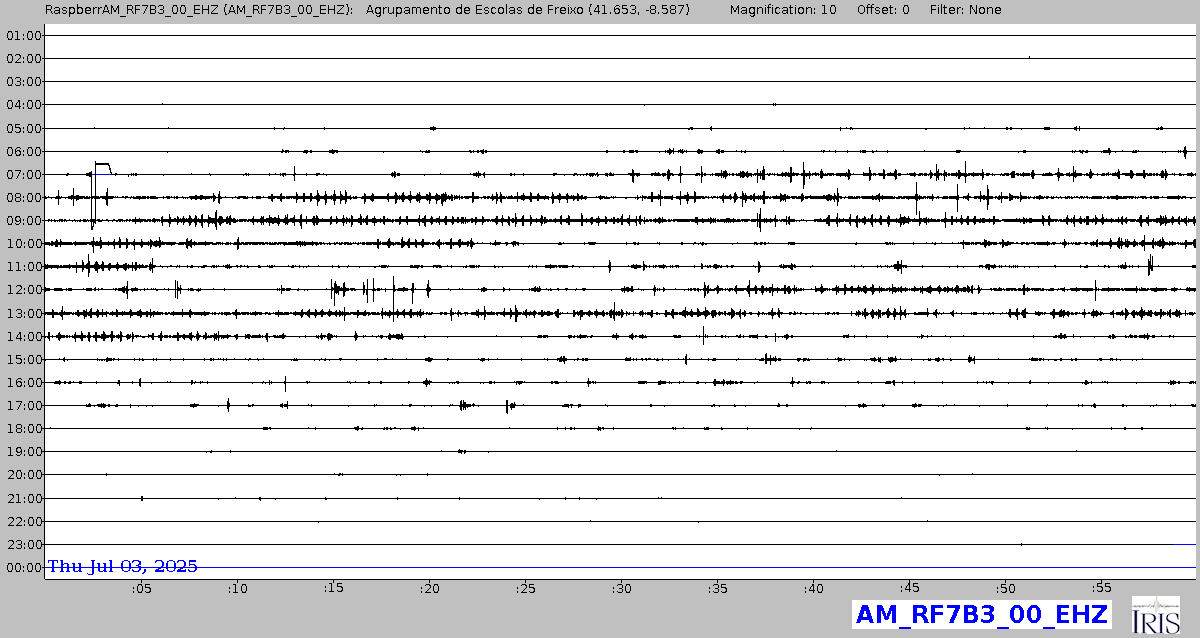Click the 18:00 hour label
The height and width of the screenshot is (638, 1200).
(x=24, y=428)
